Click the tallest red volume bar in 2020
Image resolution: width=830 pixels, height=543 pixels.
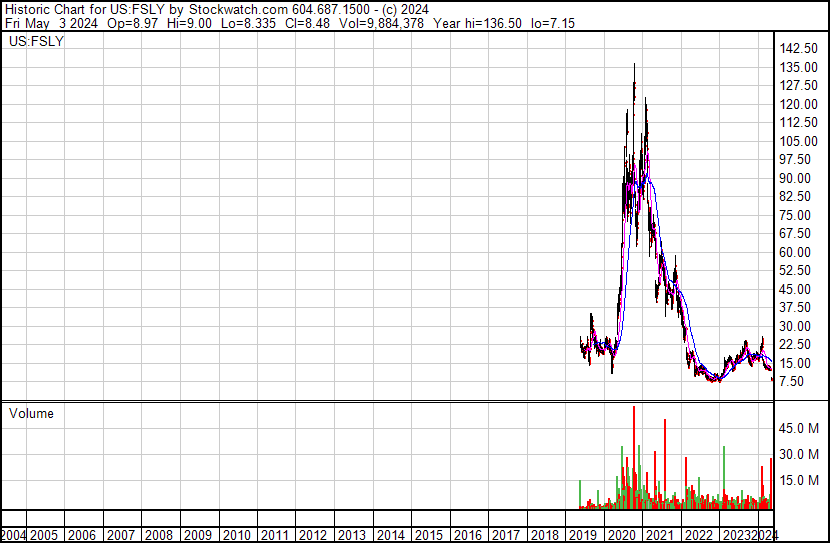(x=634, y=458)
